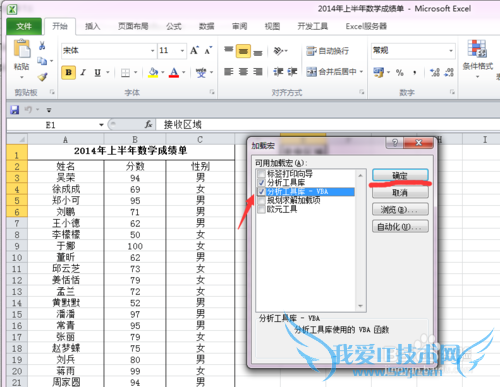The height and width of the screenshot is (387, 500).
Task: Click the fx insert function icon
Action: 148,125
